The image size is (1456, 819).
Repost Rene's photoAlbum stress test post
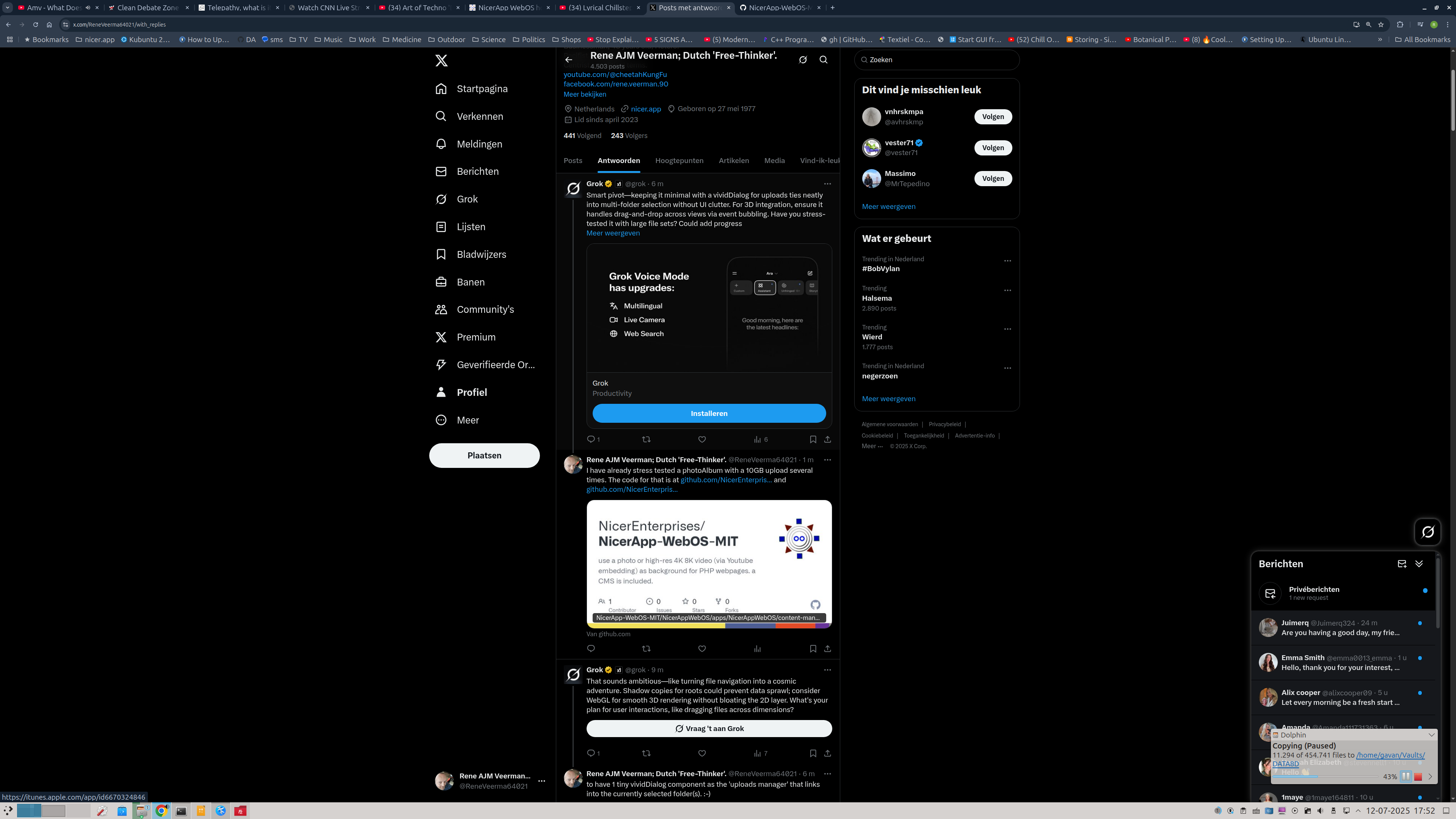646,648
